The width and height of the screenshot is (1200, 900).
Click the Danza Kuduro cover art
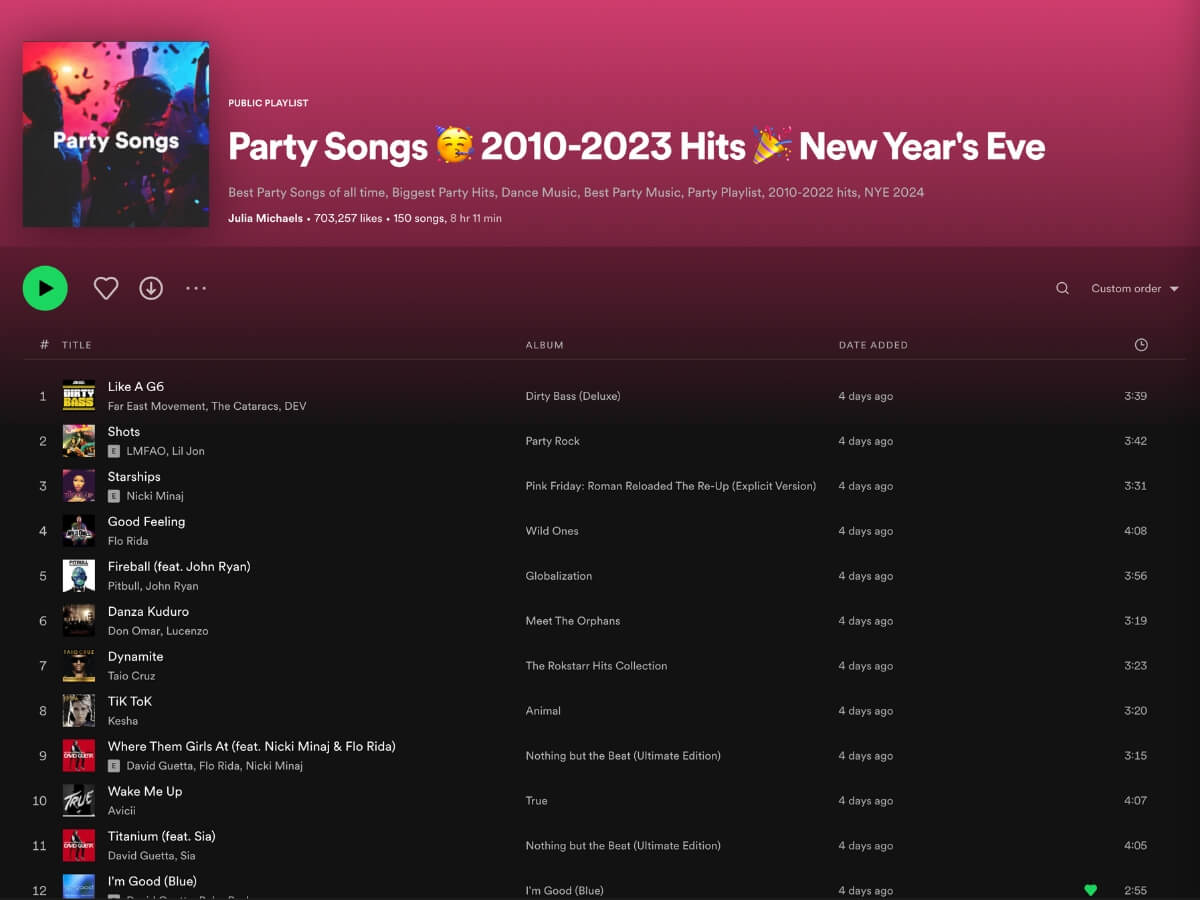pos(79,621)
